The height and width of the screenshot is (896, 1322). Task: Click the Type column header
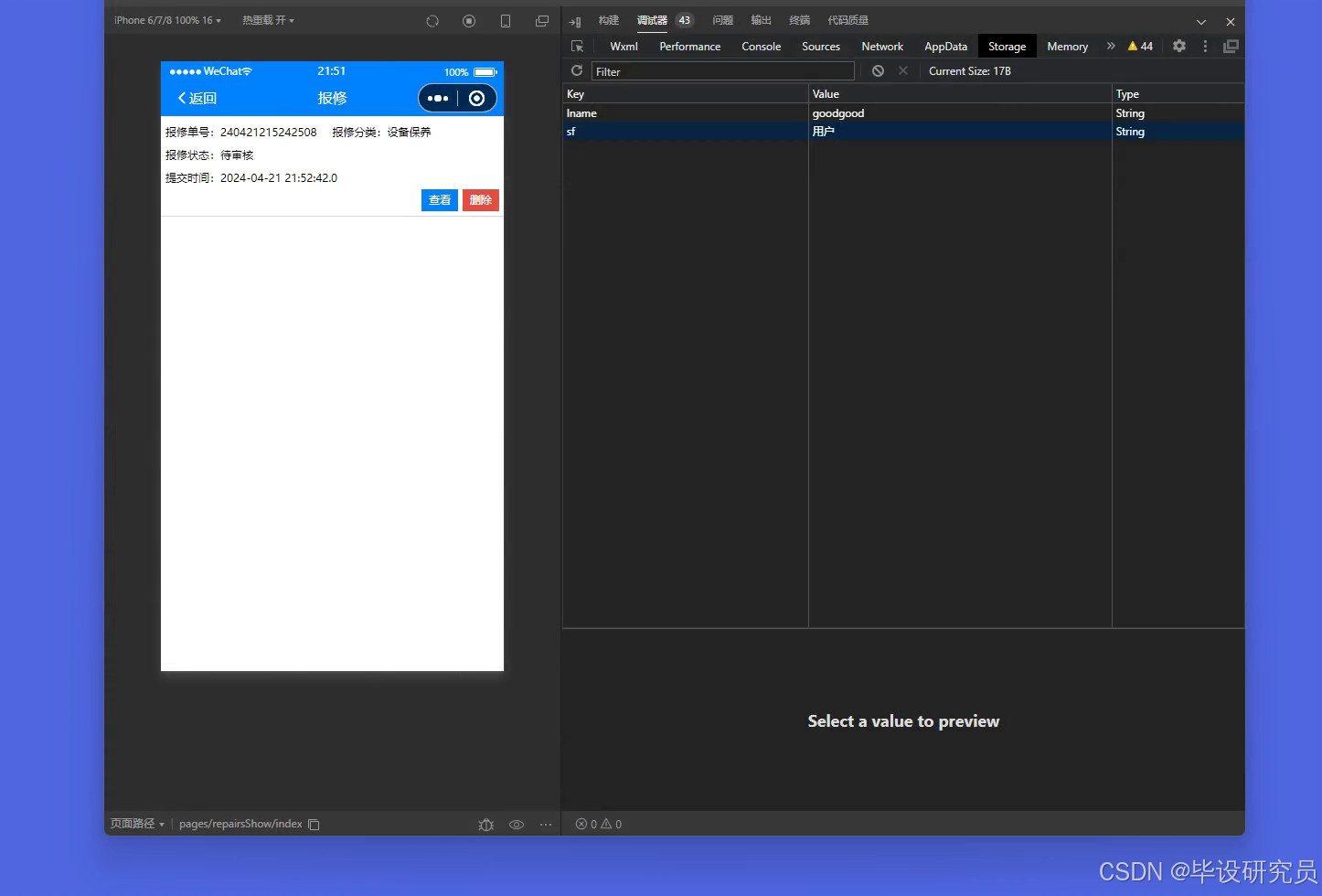point(1178,94)
